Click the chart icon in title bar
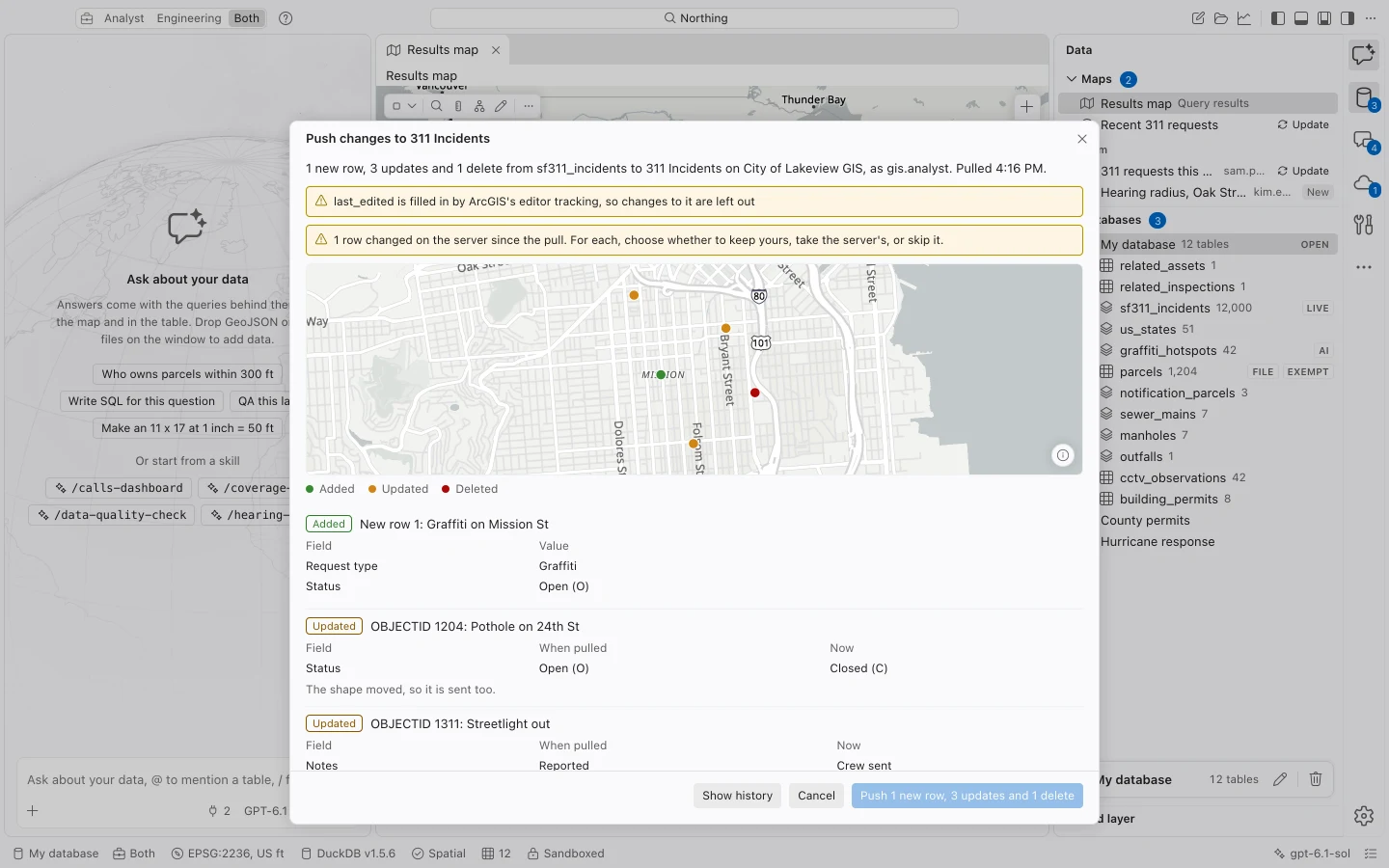This screenshot has height=868, width=1389. point(1244,18)
